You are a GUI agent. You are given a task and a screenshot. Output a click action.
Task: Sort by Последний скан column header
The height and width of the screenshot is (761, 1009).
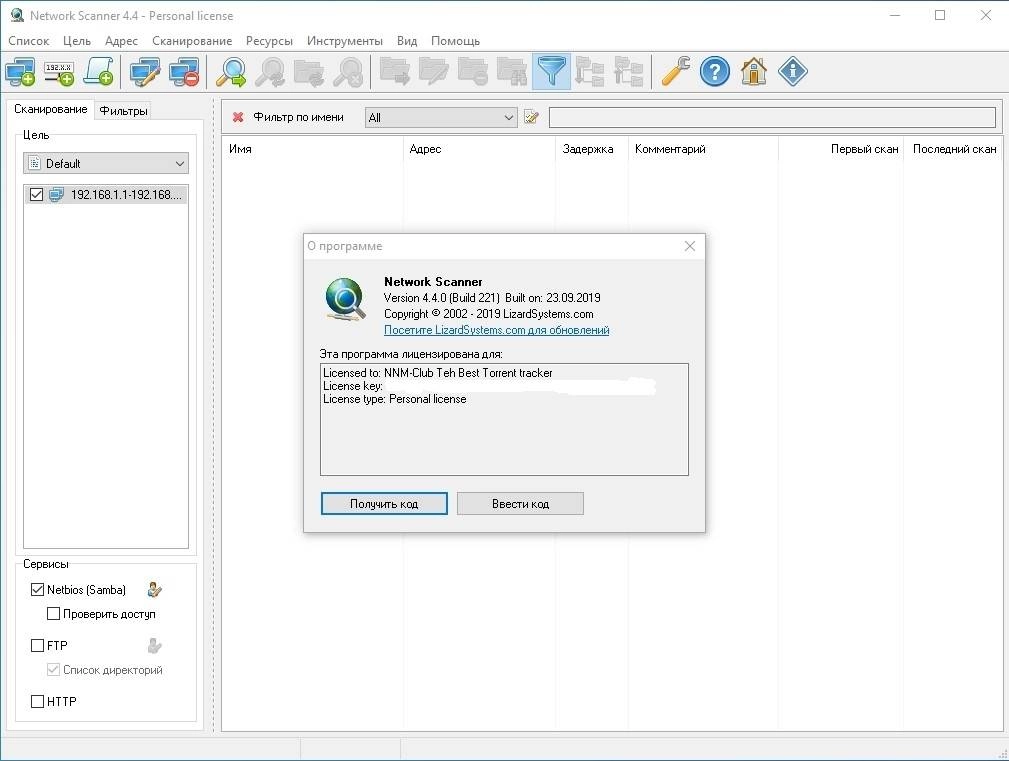pyautogui.click(x=954, y=149)
